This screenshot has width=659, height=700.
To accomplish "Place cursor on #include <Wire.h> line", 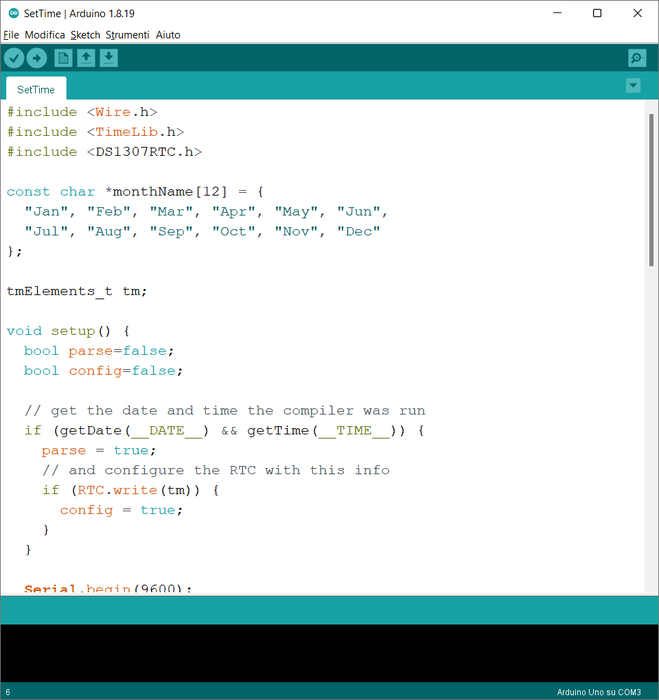I will coord(82,112).
